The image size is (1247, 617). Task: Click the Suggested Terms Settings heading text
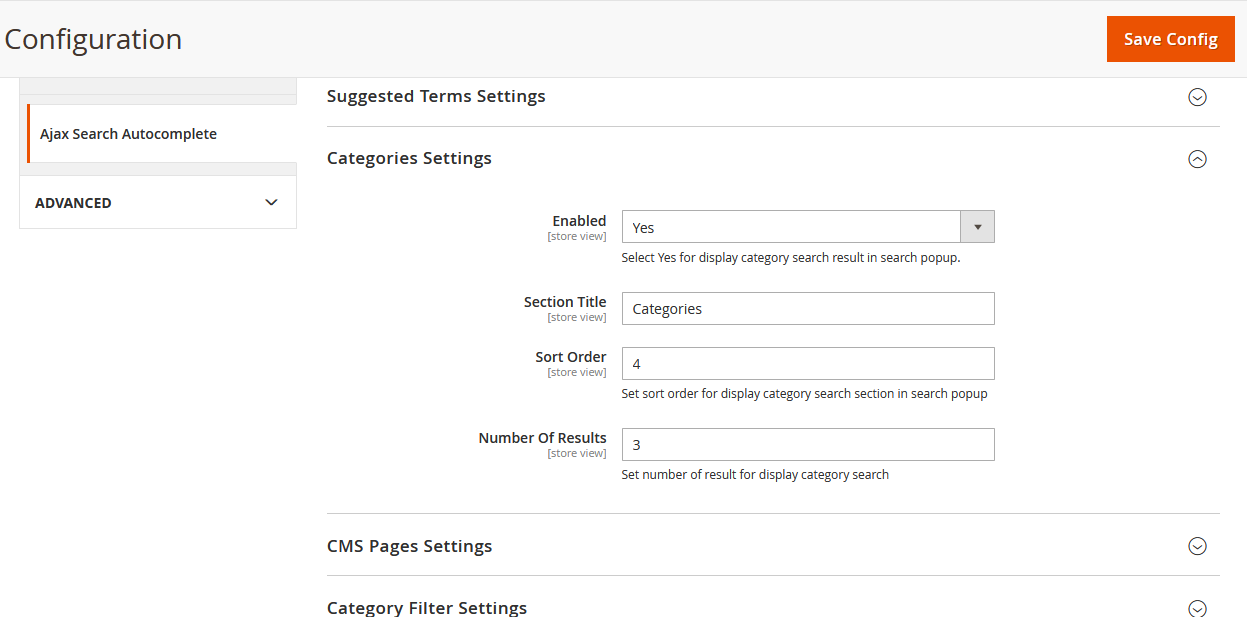[436, 97]
